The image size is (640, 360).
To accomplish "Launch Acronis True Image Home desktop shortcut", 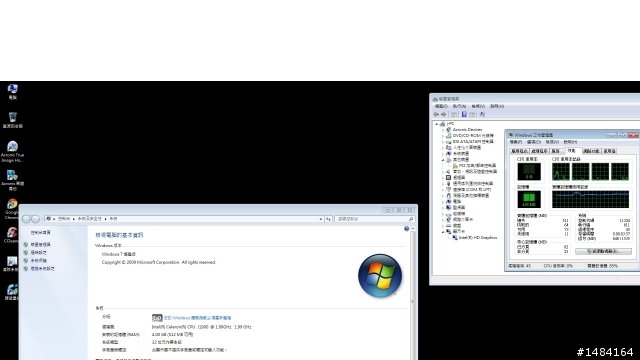I will pyautogui.click(x=12, y=151).
